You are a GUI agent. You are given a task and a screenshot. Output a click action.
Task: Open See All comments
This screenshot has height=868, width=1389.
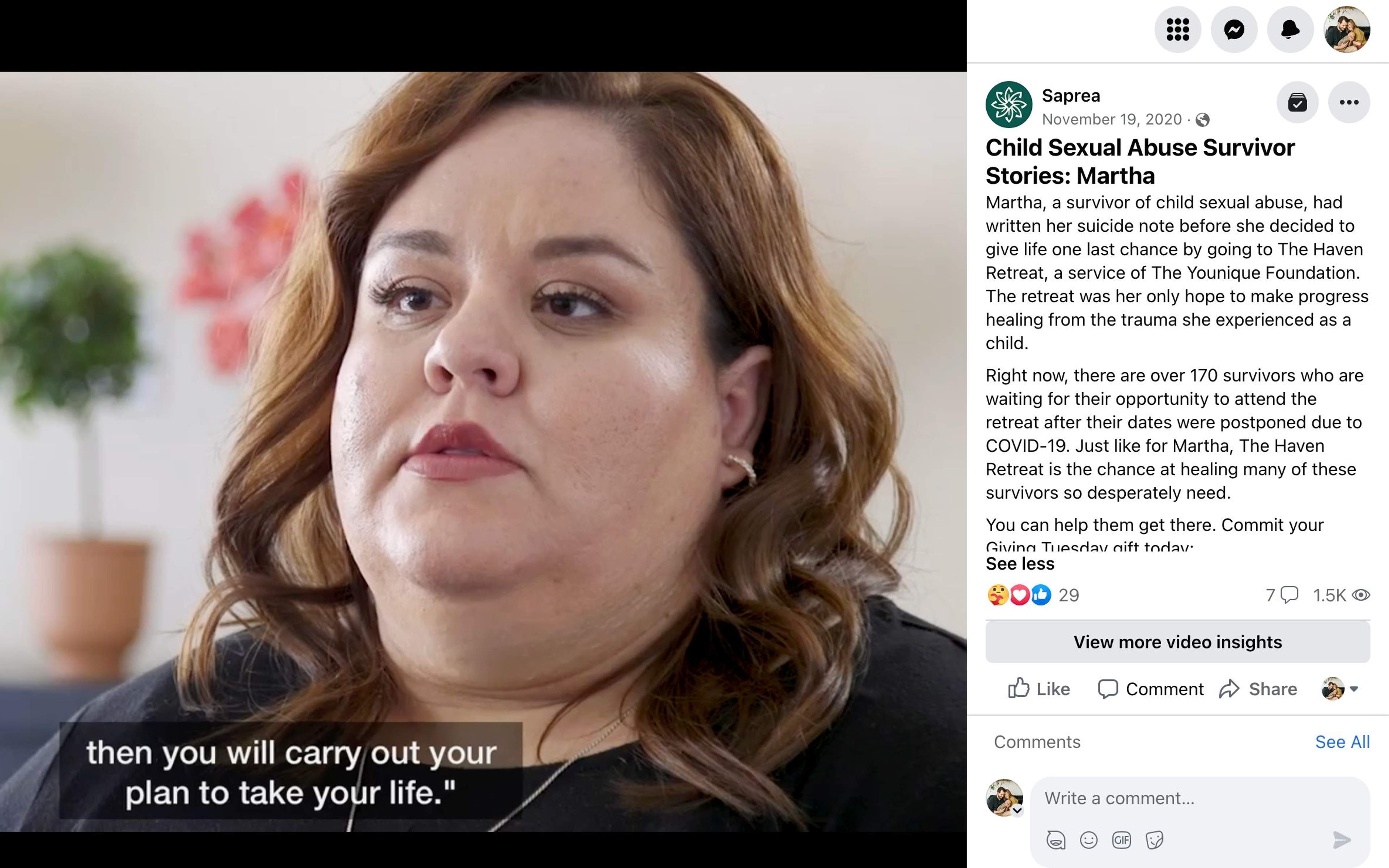pos(1342,742)
